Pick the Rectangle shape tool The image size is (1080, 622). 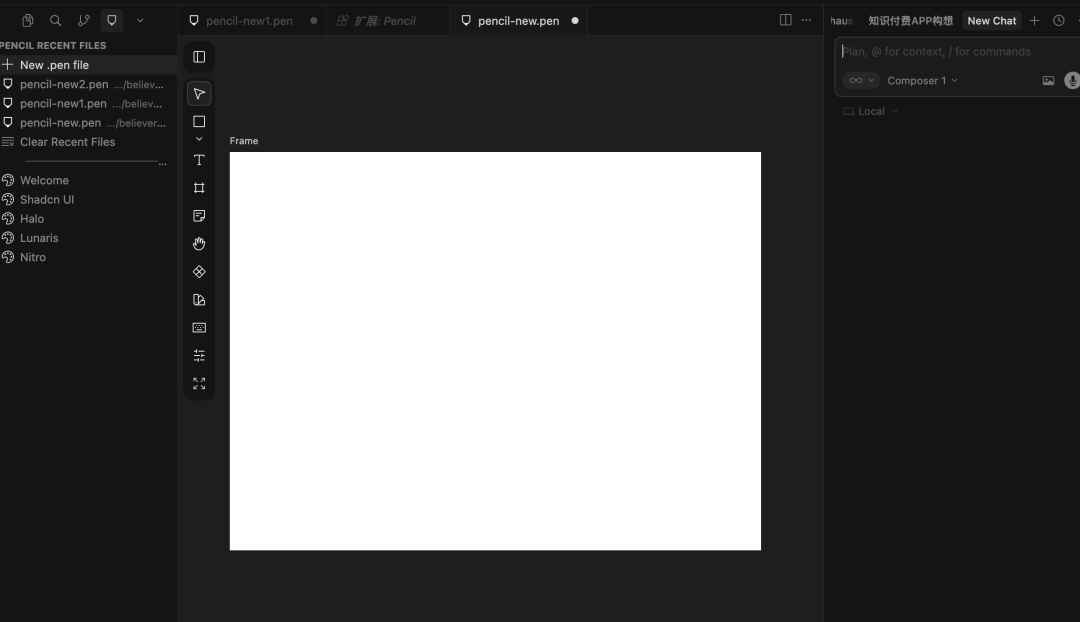pyautogui.click(x=199, y=121)
